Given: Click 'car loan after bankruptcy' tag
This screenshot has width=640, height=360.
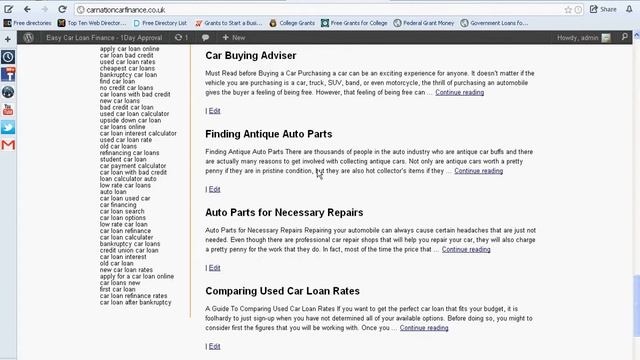Looking at the screenshot, I should (x=136, y=302).
